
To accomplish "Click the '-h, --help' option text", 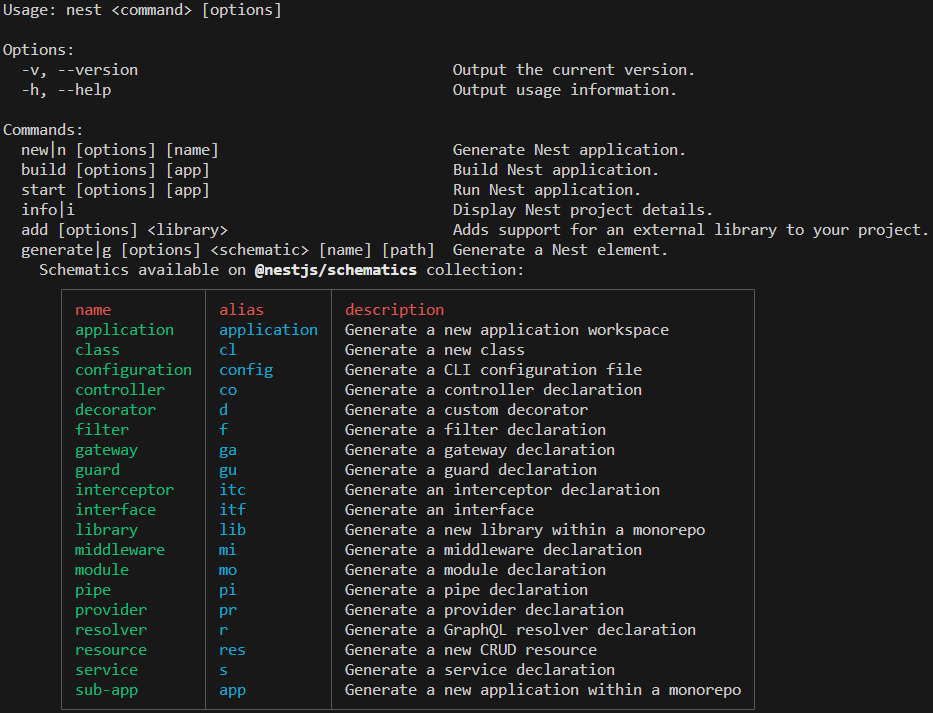I will [66, 90].
